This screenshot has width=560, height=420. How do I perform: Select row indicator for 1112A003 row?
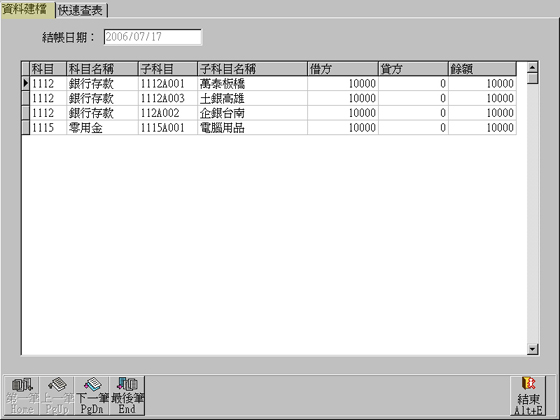point(25,98)
